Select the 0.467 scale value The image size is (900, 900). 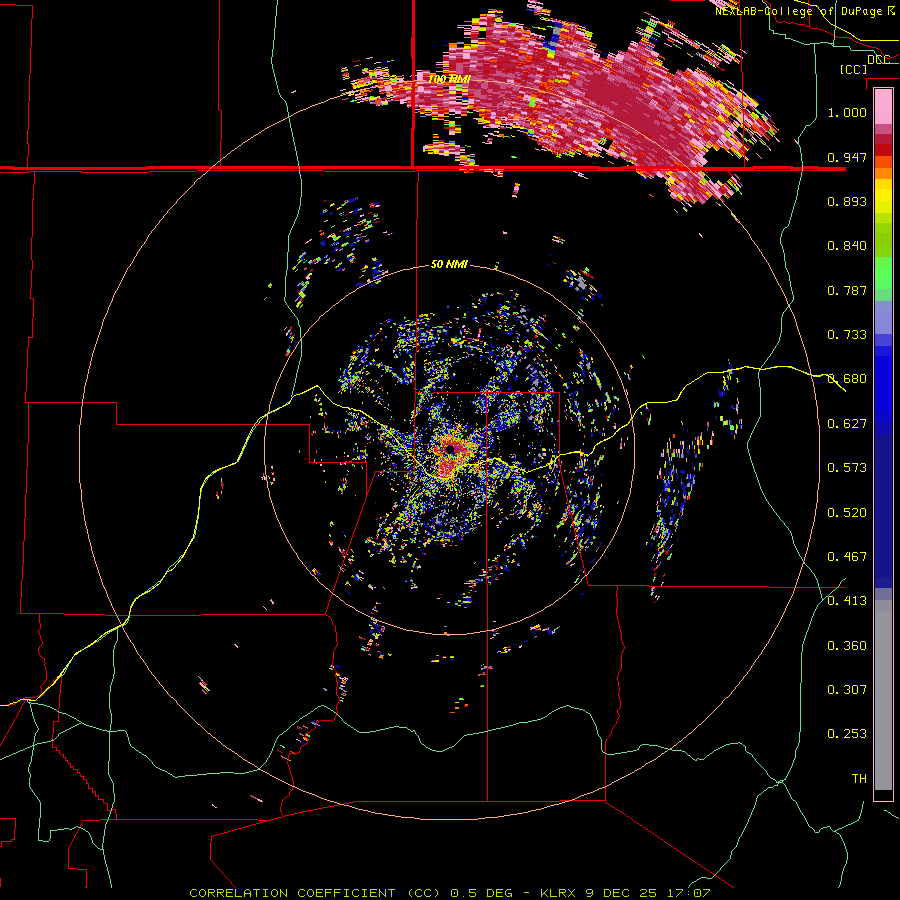847,557
